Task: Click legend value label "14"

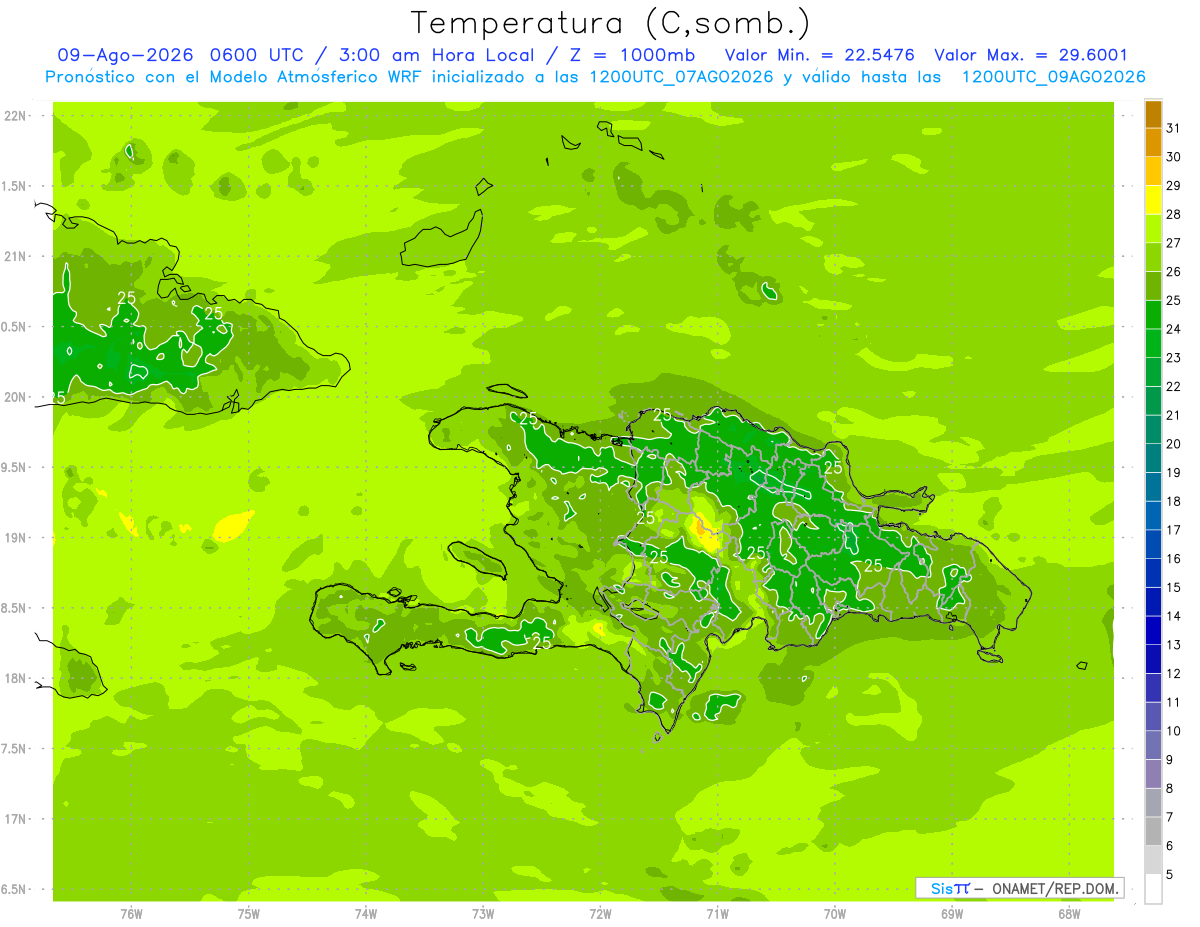Action: pos(1174,616)
